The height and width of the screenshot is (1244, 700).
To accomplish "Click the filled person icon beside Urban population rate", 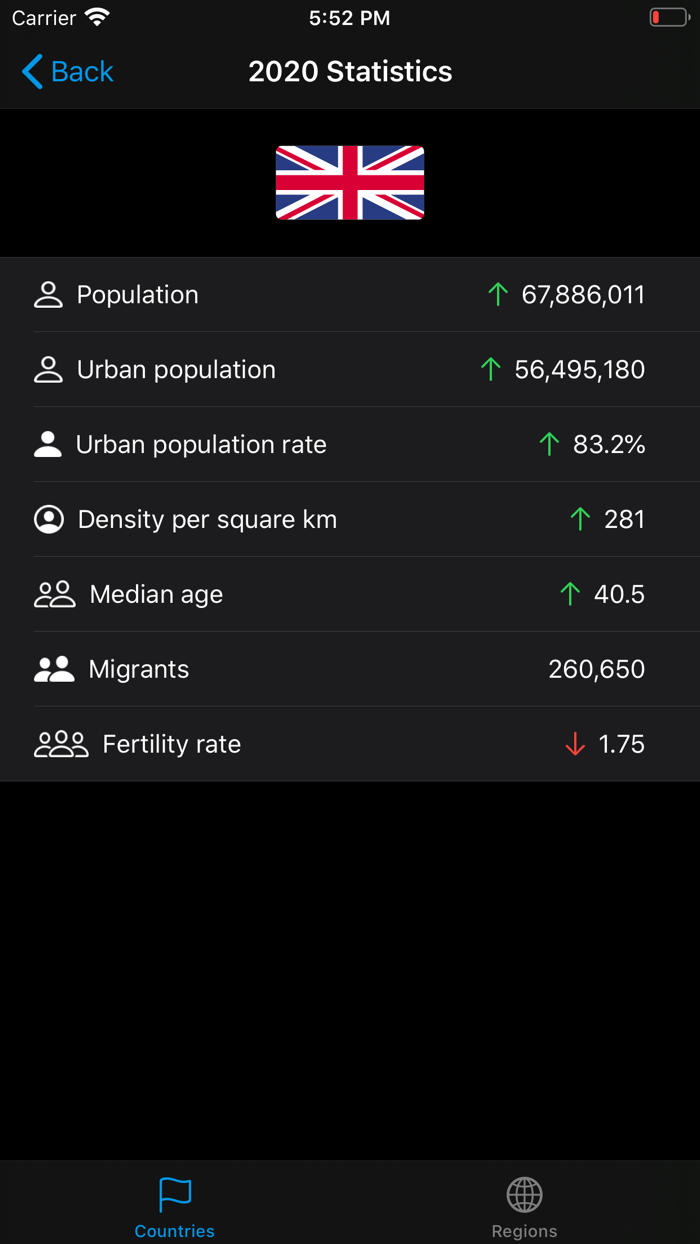I will pyautogui.click(x=48, y=444).
